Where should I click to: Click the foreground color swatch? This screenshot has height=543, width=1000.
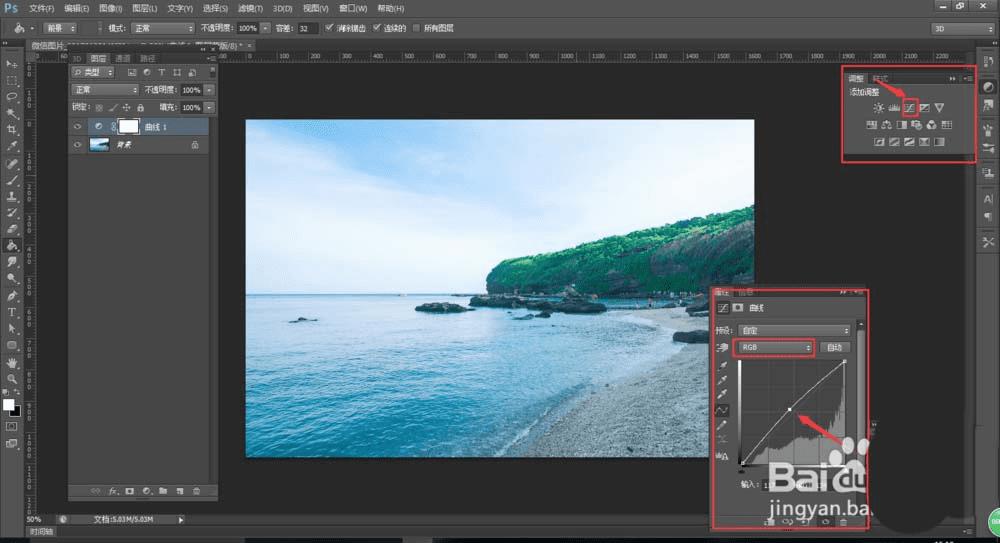pyautogui.click(x=8, y=405)
